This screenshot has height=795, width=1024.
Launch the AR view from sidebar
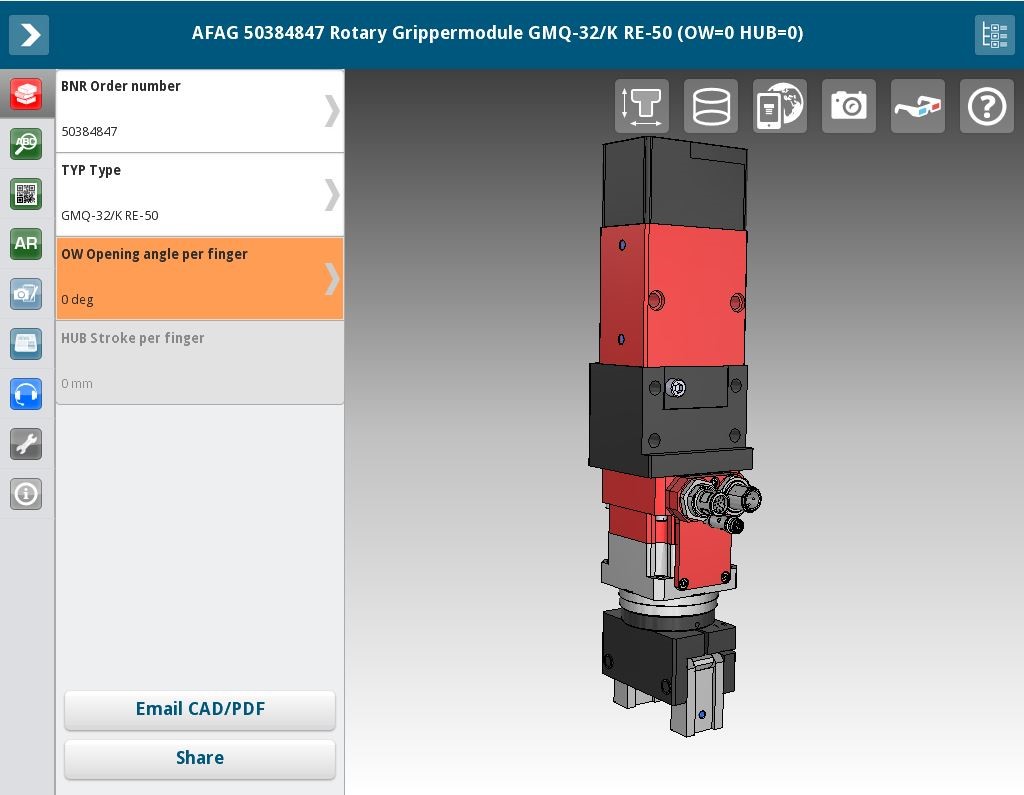coord(26,244)
